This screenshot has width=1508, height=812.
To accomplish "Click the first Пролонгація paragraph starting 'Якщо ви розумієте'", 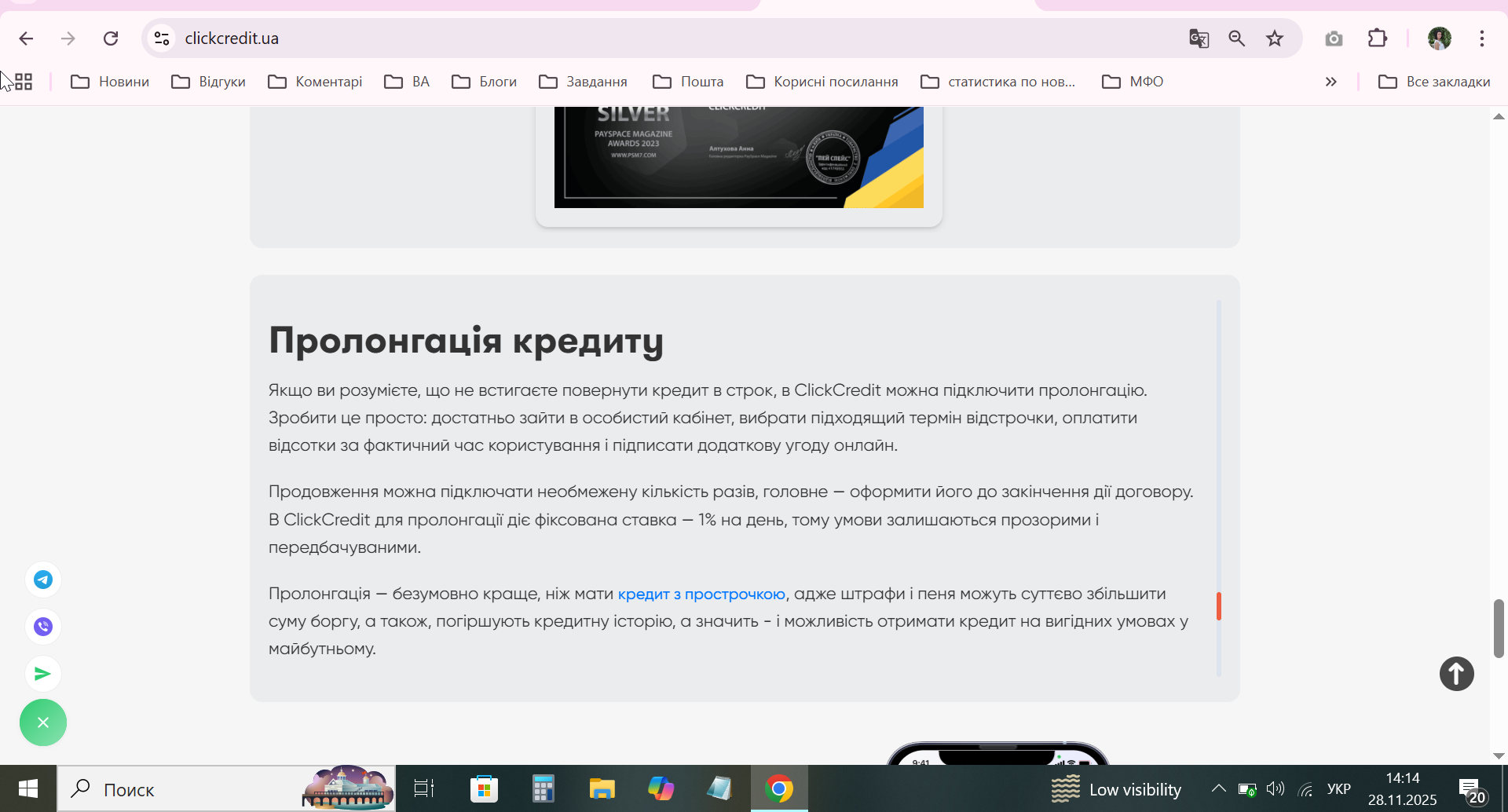I will 708,418.
